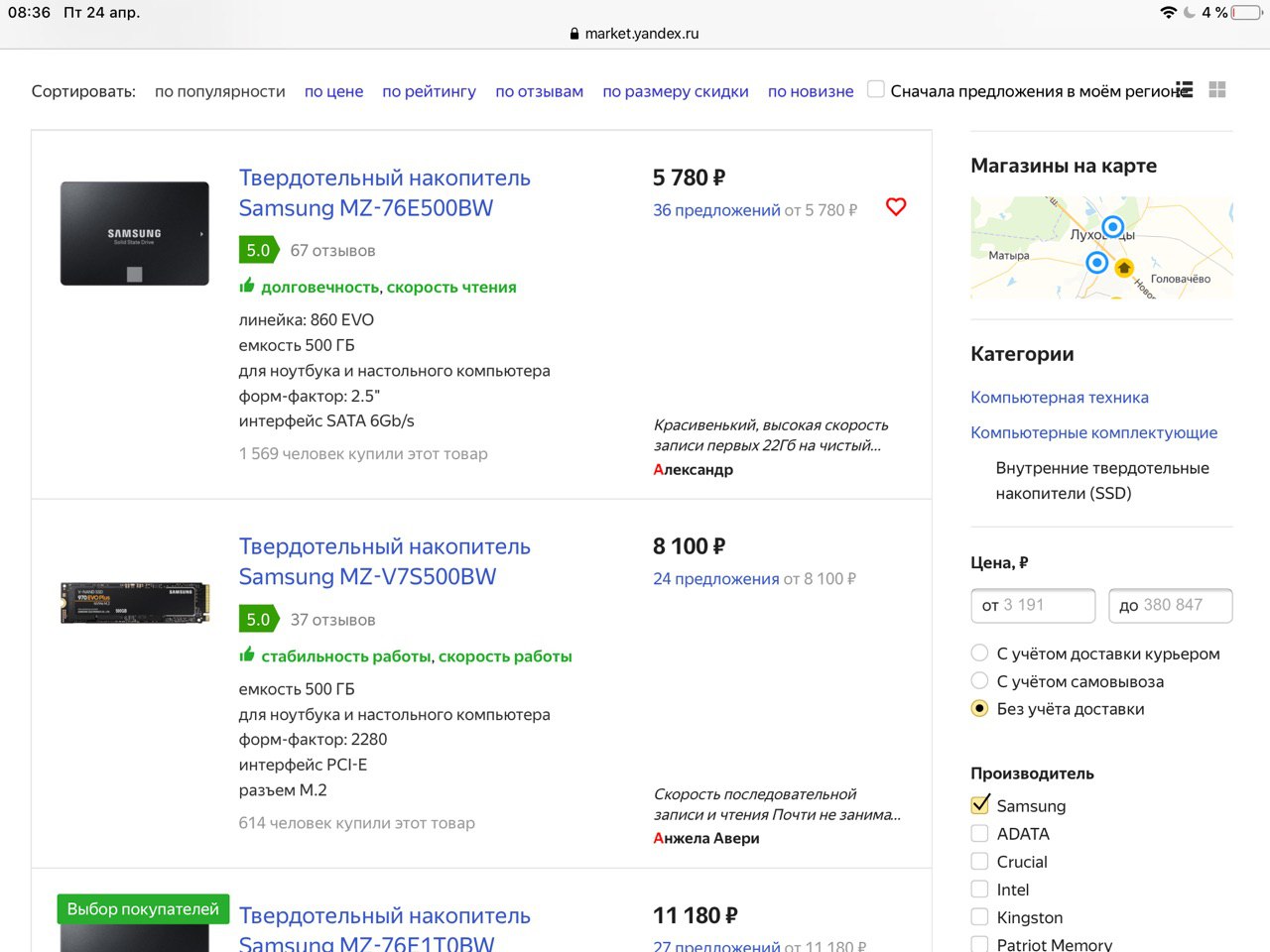Select 'Без учёта доставки' option
This screenshot has width=1270, height=952.
click(x=979, y=708)
